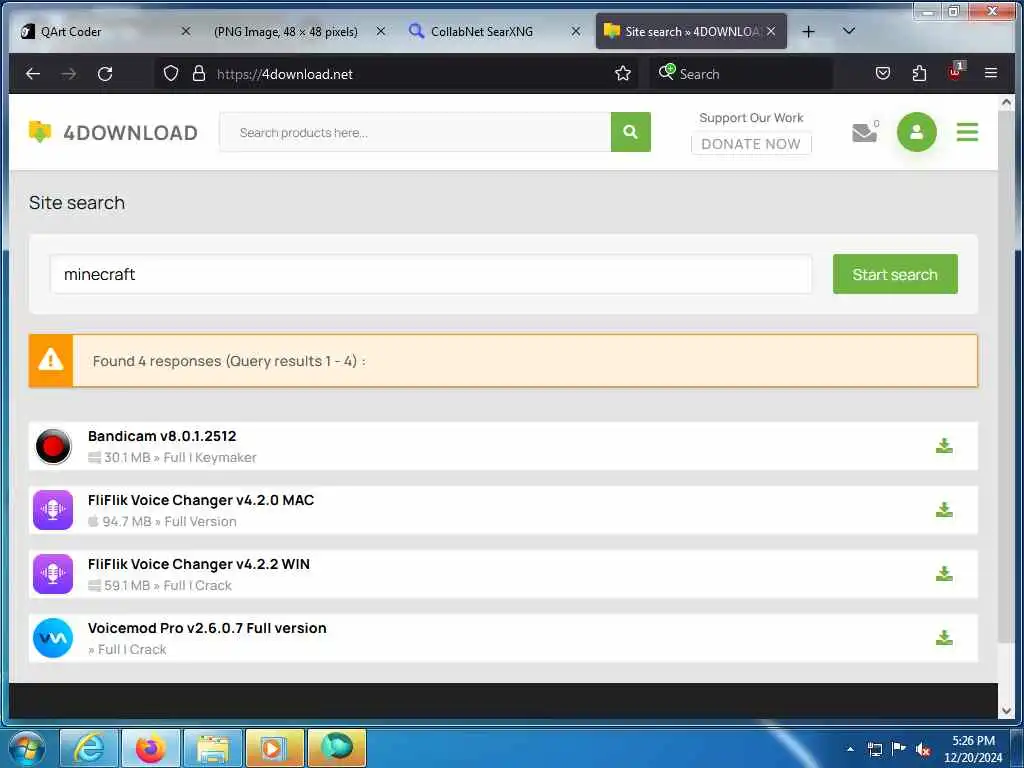Bookmark this page with star icon
1024x768 pixels.
click(622, 74)
